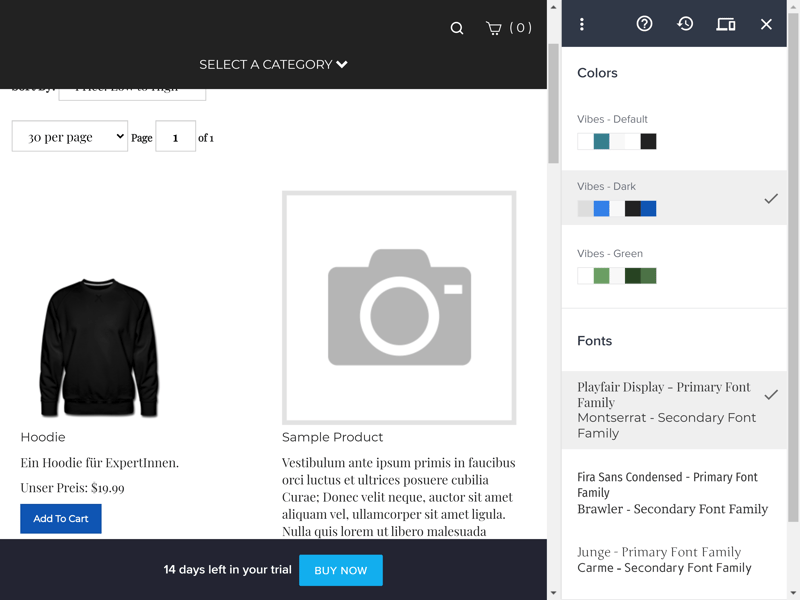Click the camera placeholder product image

pos(399,307)
